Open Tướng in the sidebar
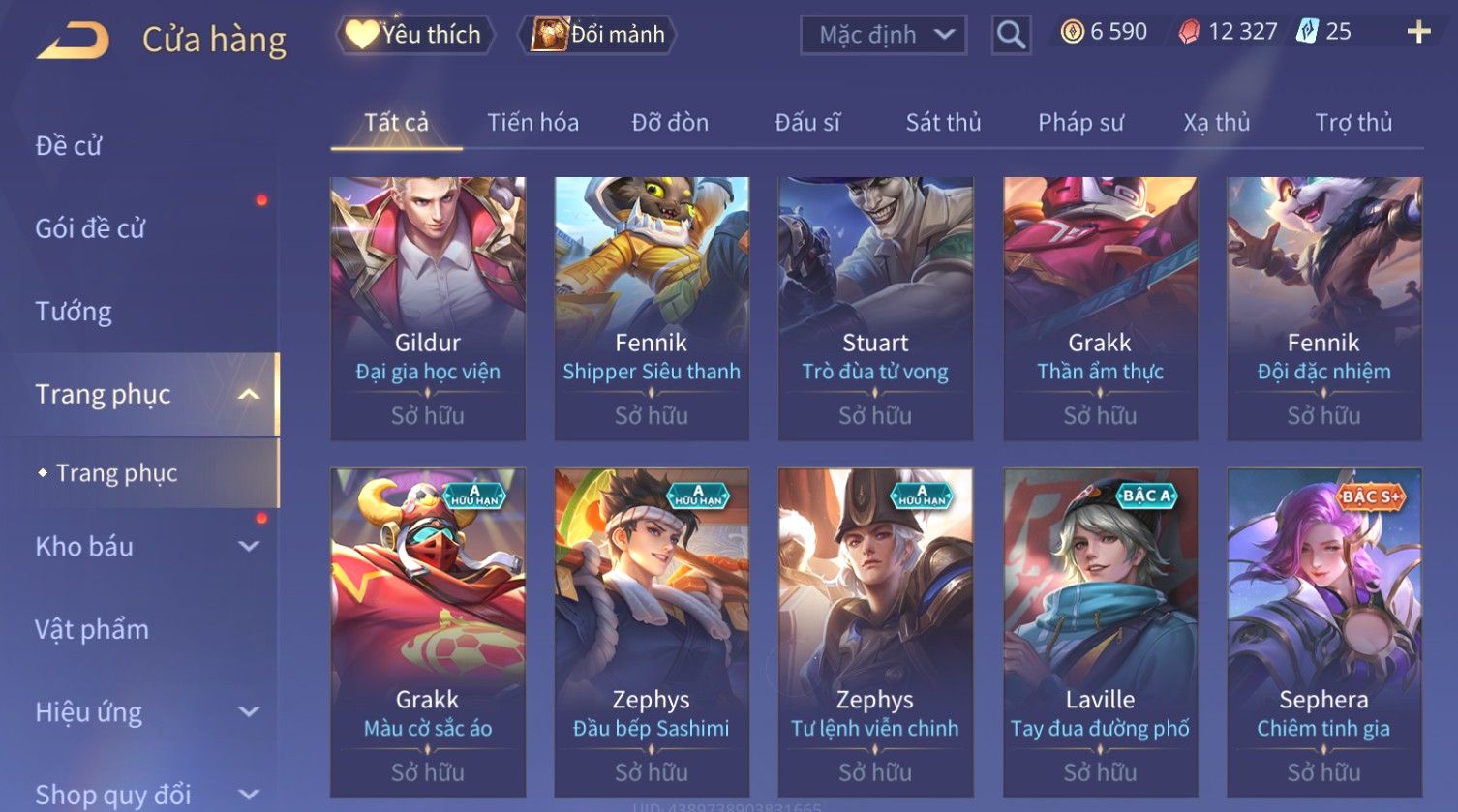1458x812 pixels. click(74, 311)
